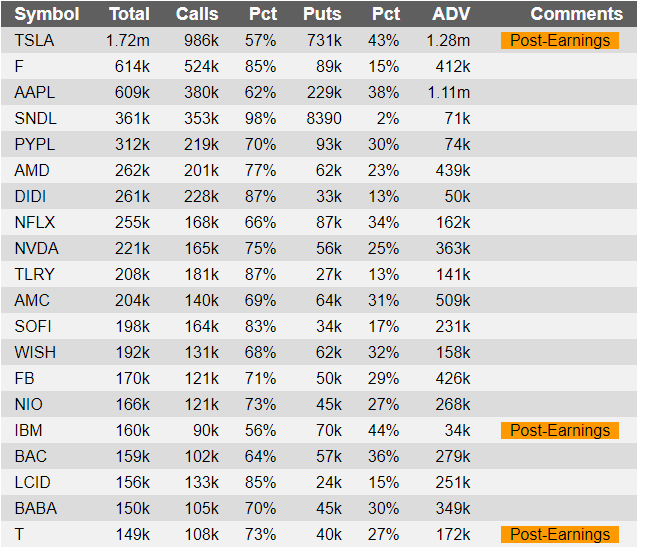Click the Comments column header
Viewport: 671px width, 555px height.
pyautogui.click(x=576, y=14)
